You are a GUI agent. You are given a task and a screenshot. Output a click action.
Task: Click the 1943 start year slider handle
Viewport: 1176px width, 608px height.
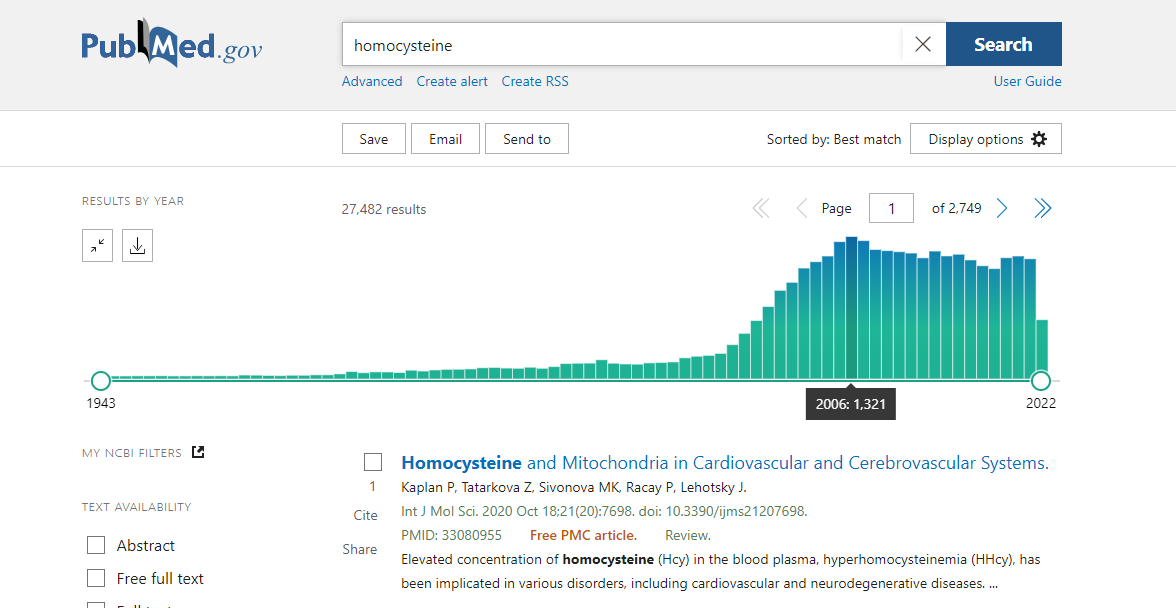point(101,381)
